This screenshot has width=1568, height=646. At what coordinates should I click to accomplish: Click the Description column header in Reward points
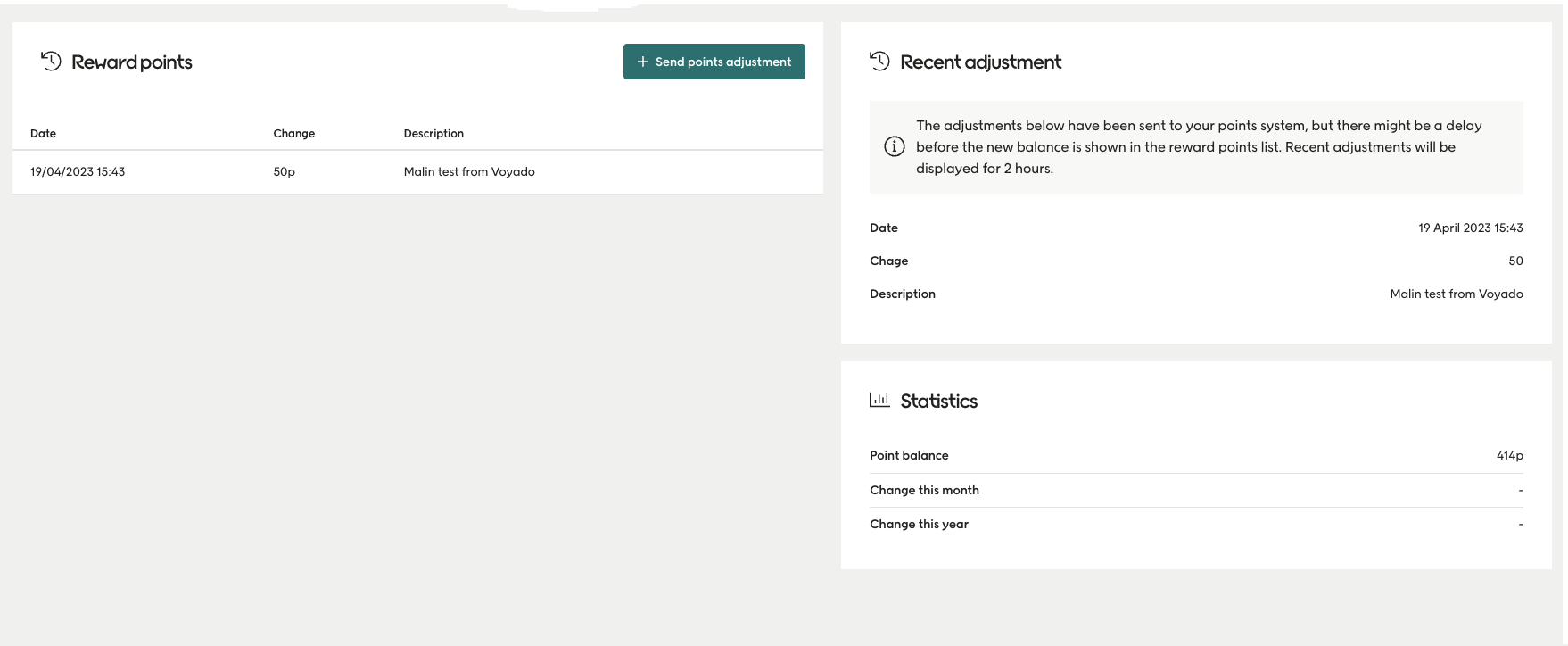[x=433, y=134]
